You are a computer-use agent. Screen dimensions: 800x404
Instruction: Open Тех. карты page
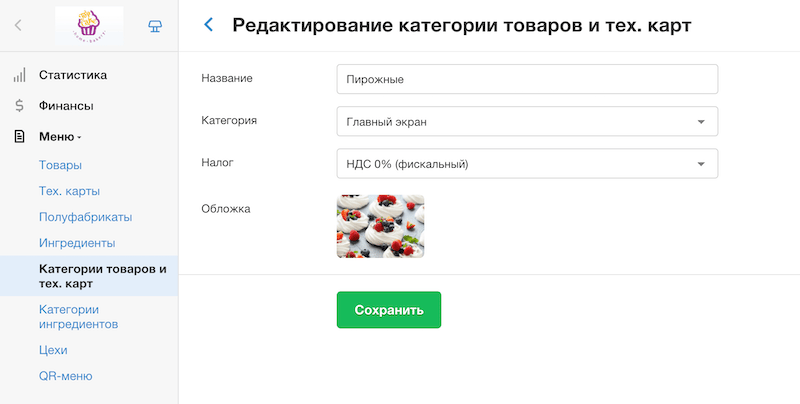coord(69,191)
